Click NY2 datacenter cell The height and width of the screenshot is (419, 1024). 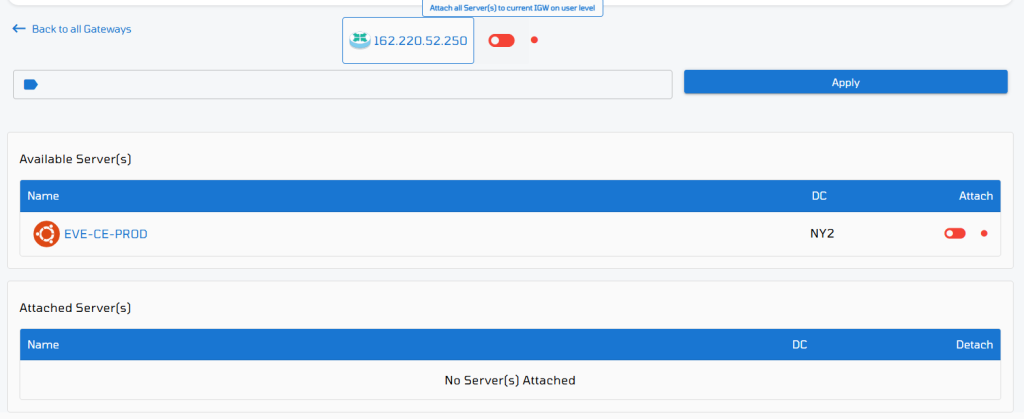coord(822,234)
